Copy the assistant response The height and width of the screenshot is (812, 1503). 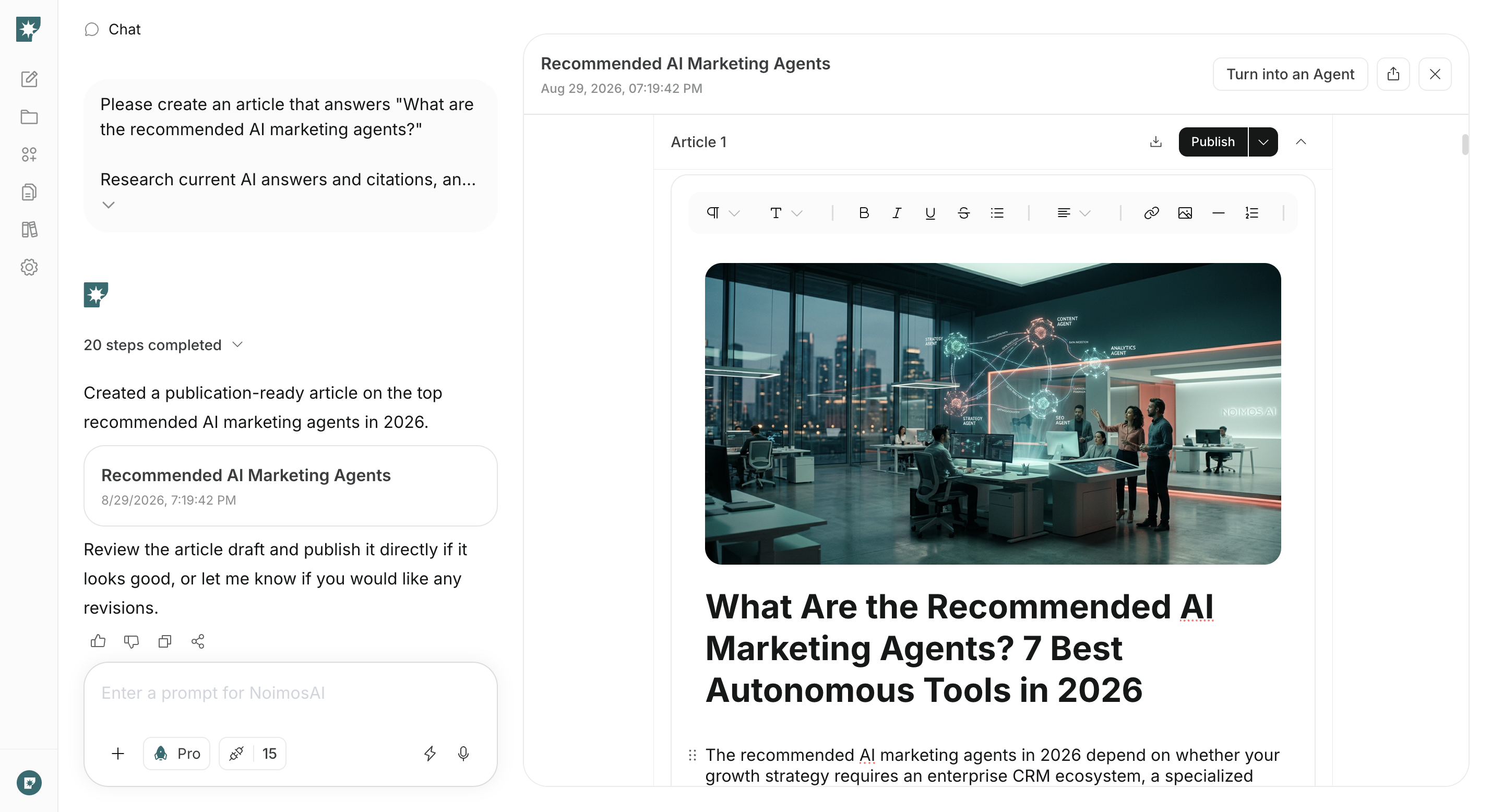[x=164, y=641]
